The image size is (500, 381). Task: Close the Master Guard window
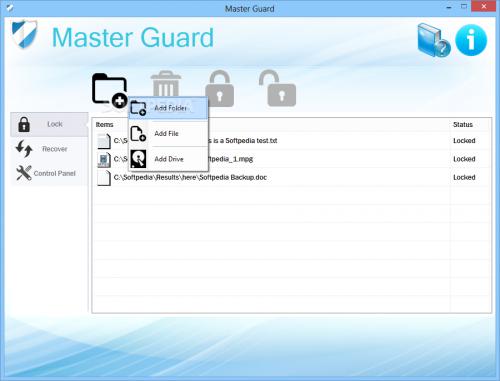point(484,6)
